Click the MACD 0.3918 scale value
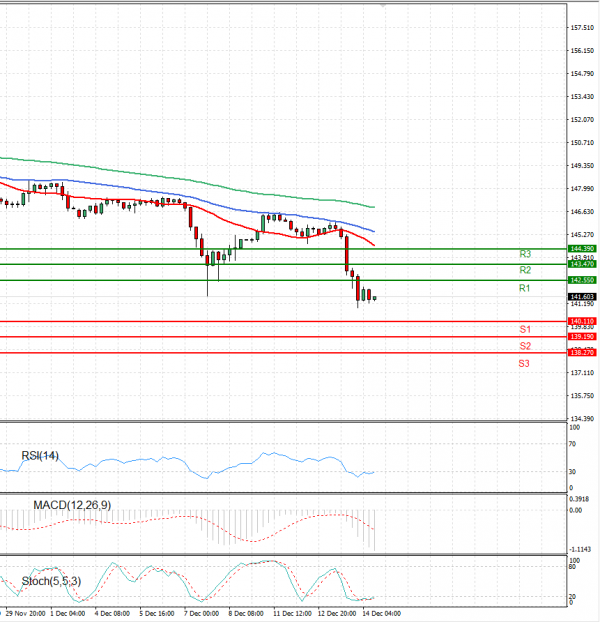This screenshot has height=622, width=600. point(579,499)
